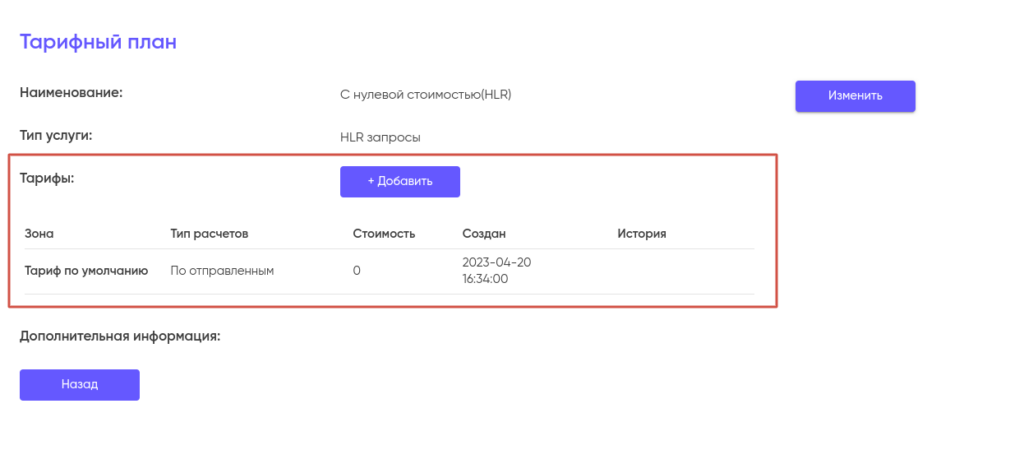The image size is (1024, 450).
Task: Click the Тарифный план page heading
Action: tap(98, 42)
